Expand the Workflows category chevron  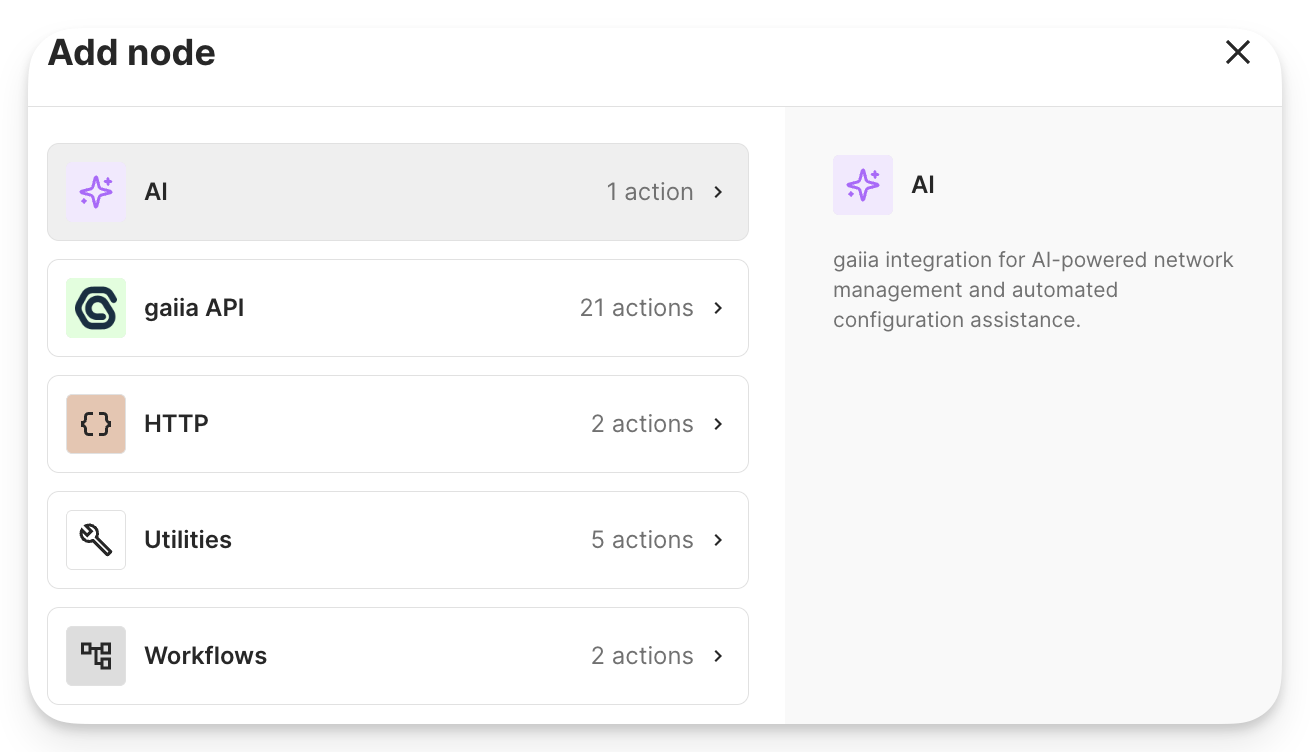717,656
